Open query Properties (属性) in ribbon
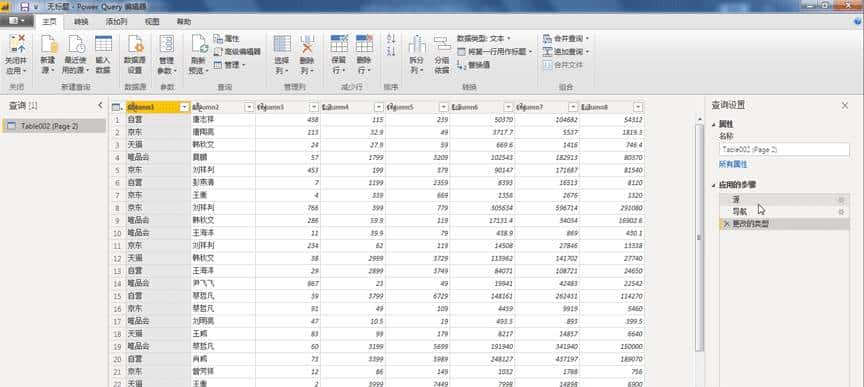 coord(226,39)
